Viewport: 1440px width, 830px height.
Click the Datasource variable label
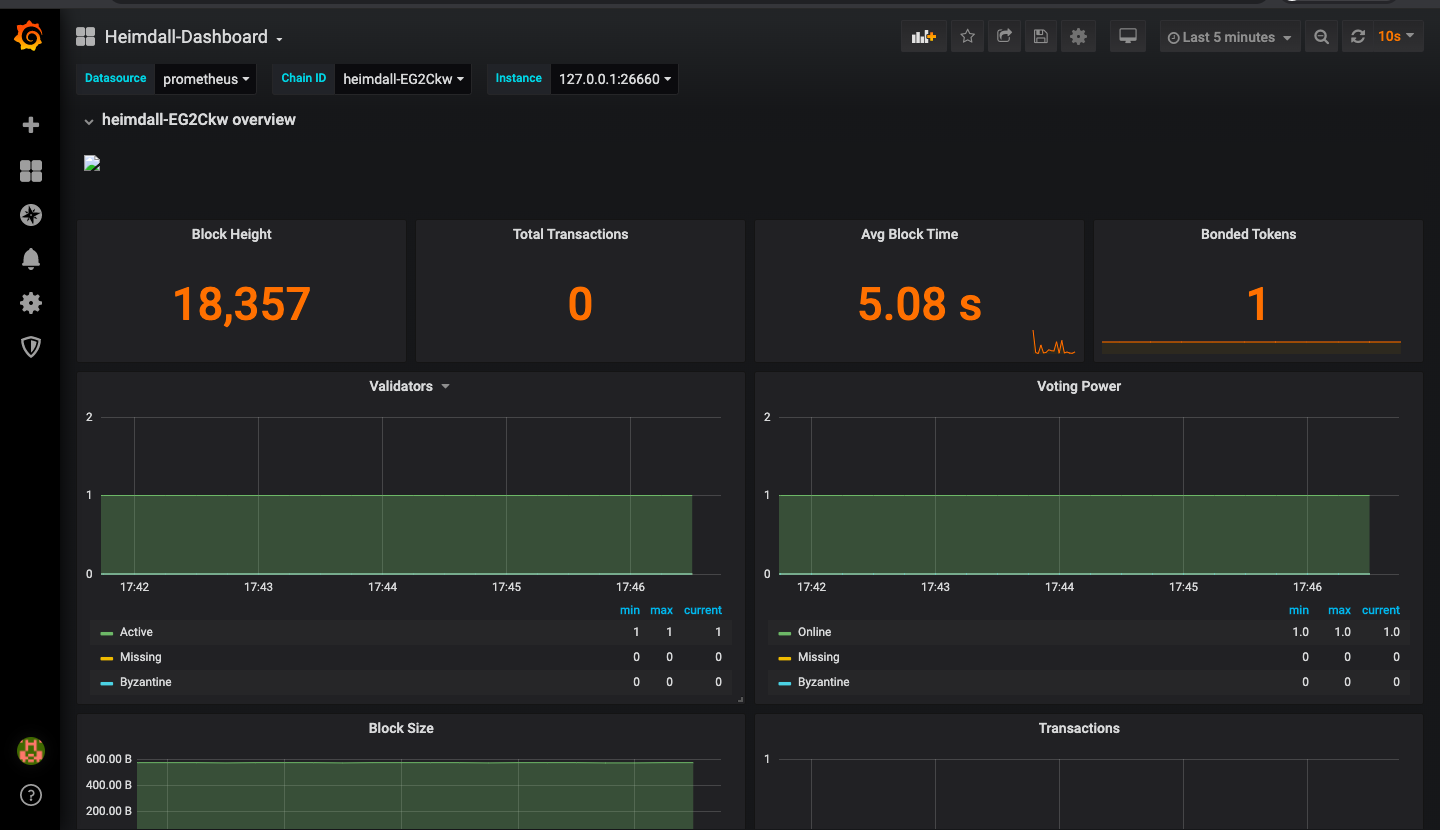(x=116, y=78)
